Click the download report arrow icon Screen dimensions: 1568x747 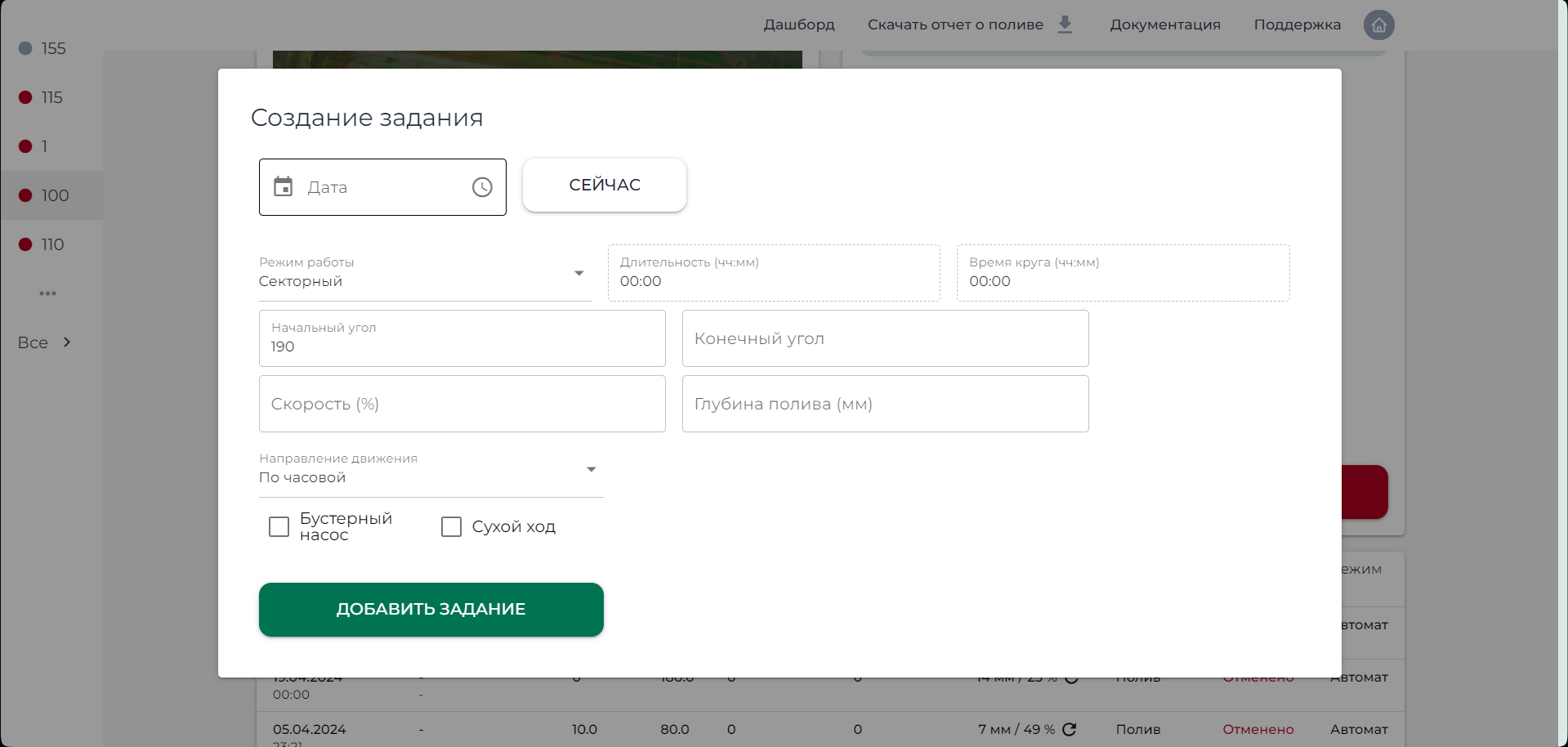coord(1065,25)
